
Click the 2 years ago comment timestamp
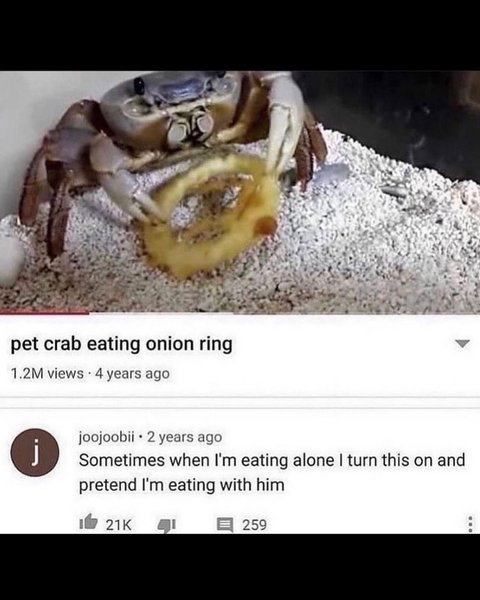click(184, 437)
